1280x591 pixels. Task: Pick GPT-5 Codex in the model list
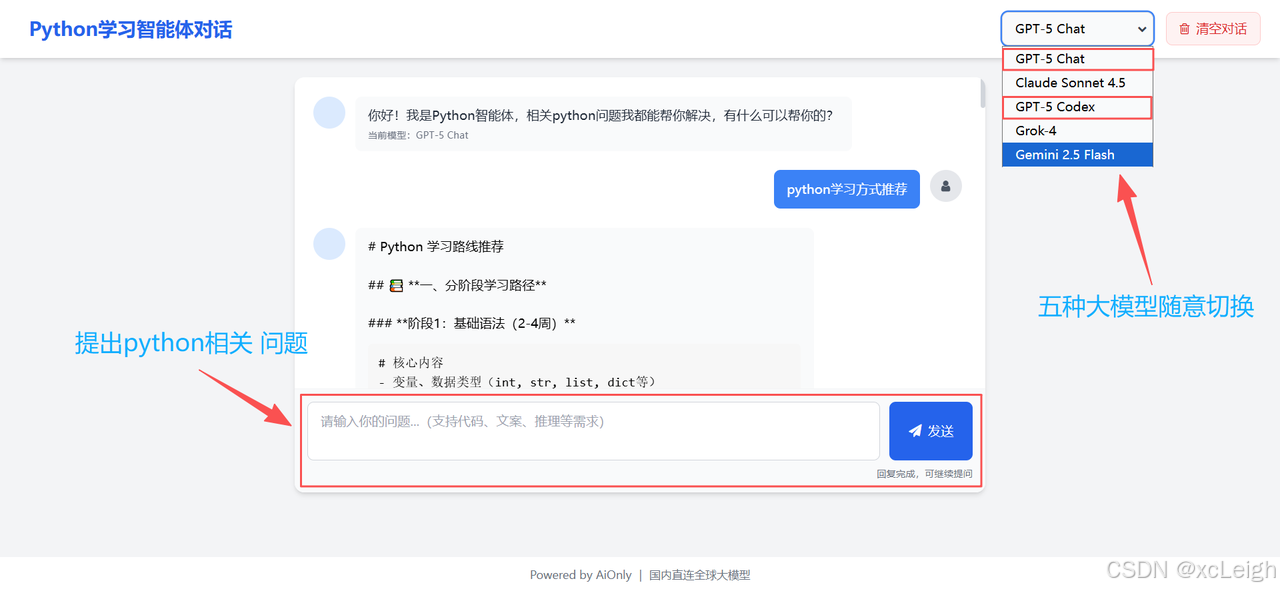coord(1078,107)
